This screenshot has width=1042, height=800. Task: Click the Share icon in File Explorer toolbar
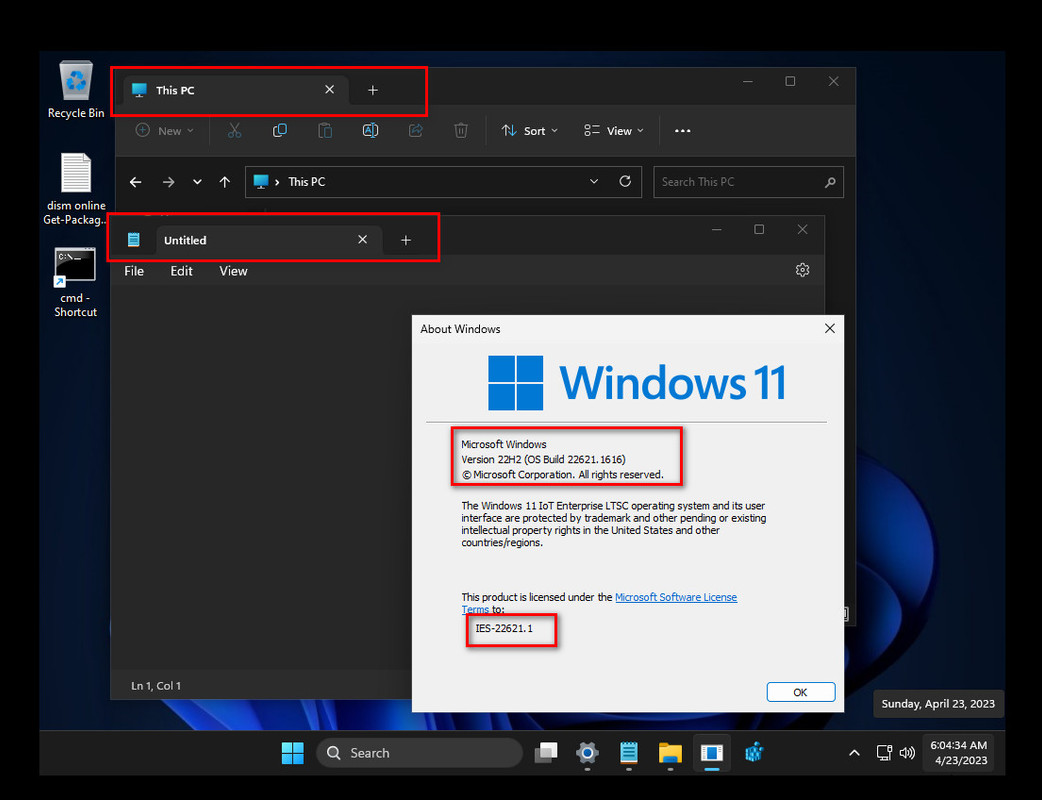pyautogui.click(x=415, y=131)
